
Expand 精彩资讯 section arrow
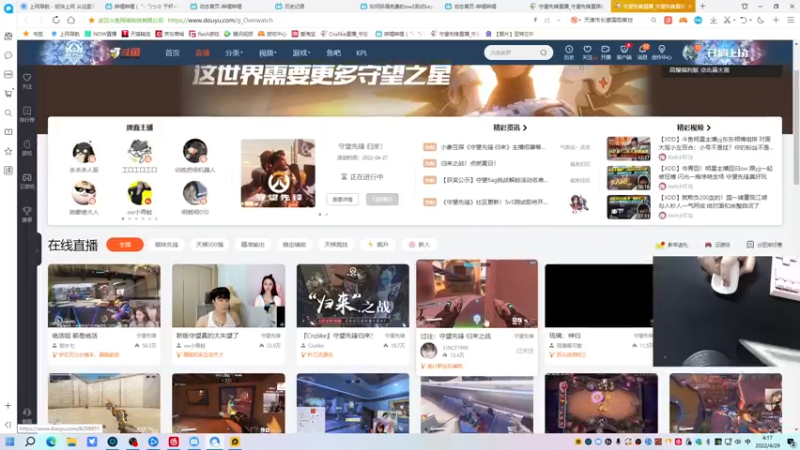[525, 128]
